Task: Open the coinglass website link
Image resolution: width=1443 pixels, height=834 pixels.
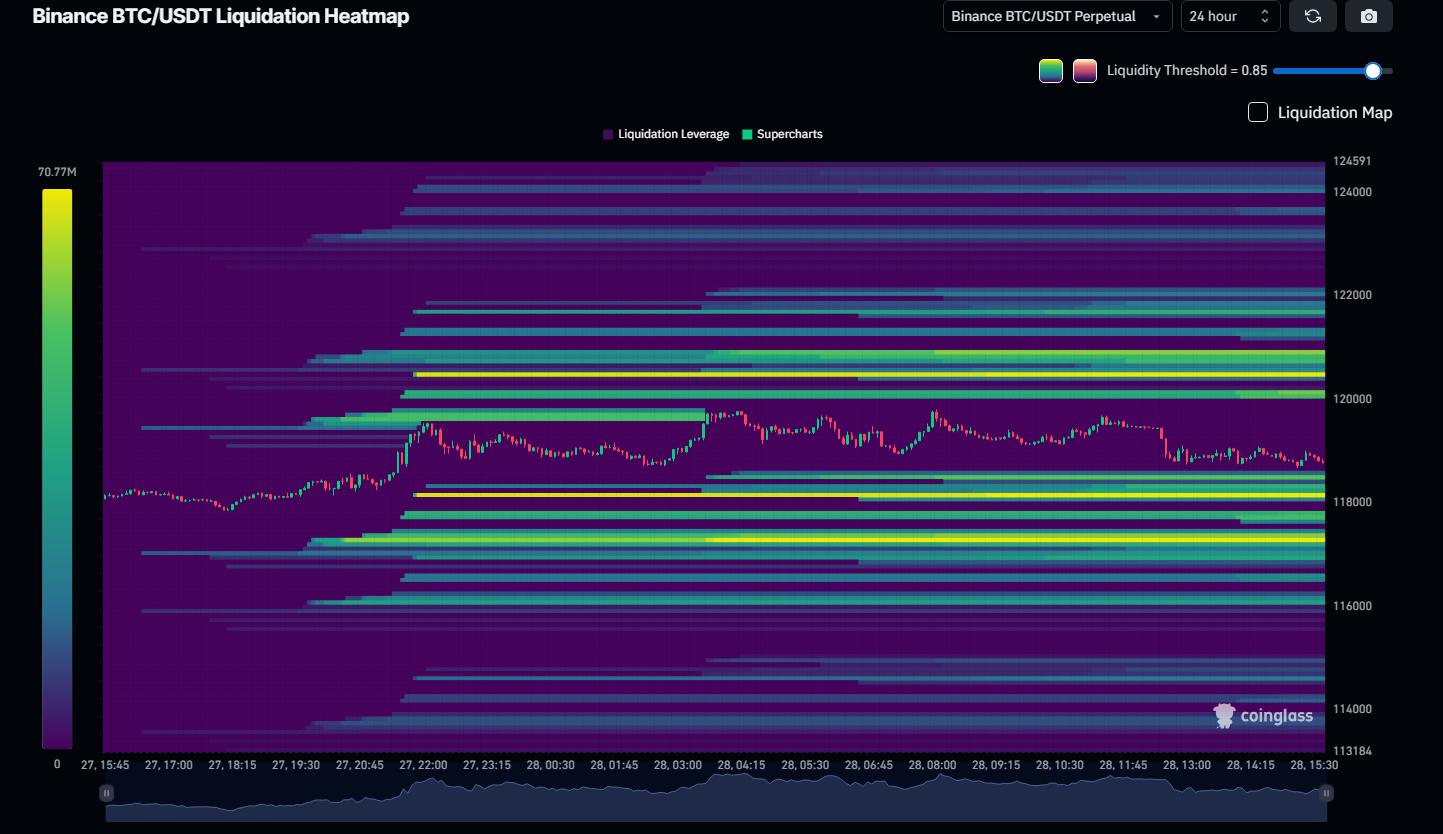Action: click(x=1264, y=715)
